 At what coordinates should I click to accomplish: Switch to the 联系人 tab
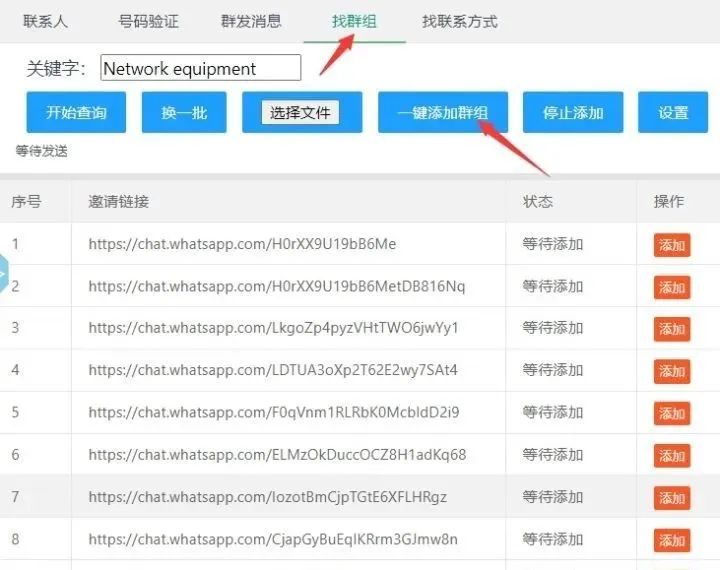tap(45, 21)
